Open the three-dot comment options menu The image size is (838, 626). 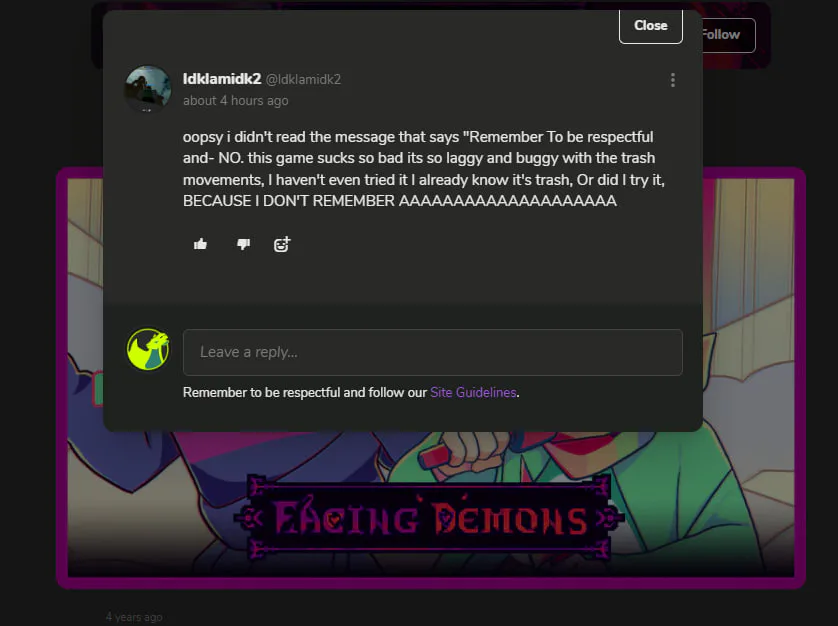pyautogui.click(x=672, y=80)
